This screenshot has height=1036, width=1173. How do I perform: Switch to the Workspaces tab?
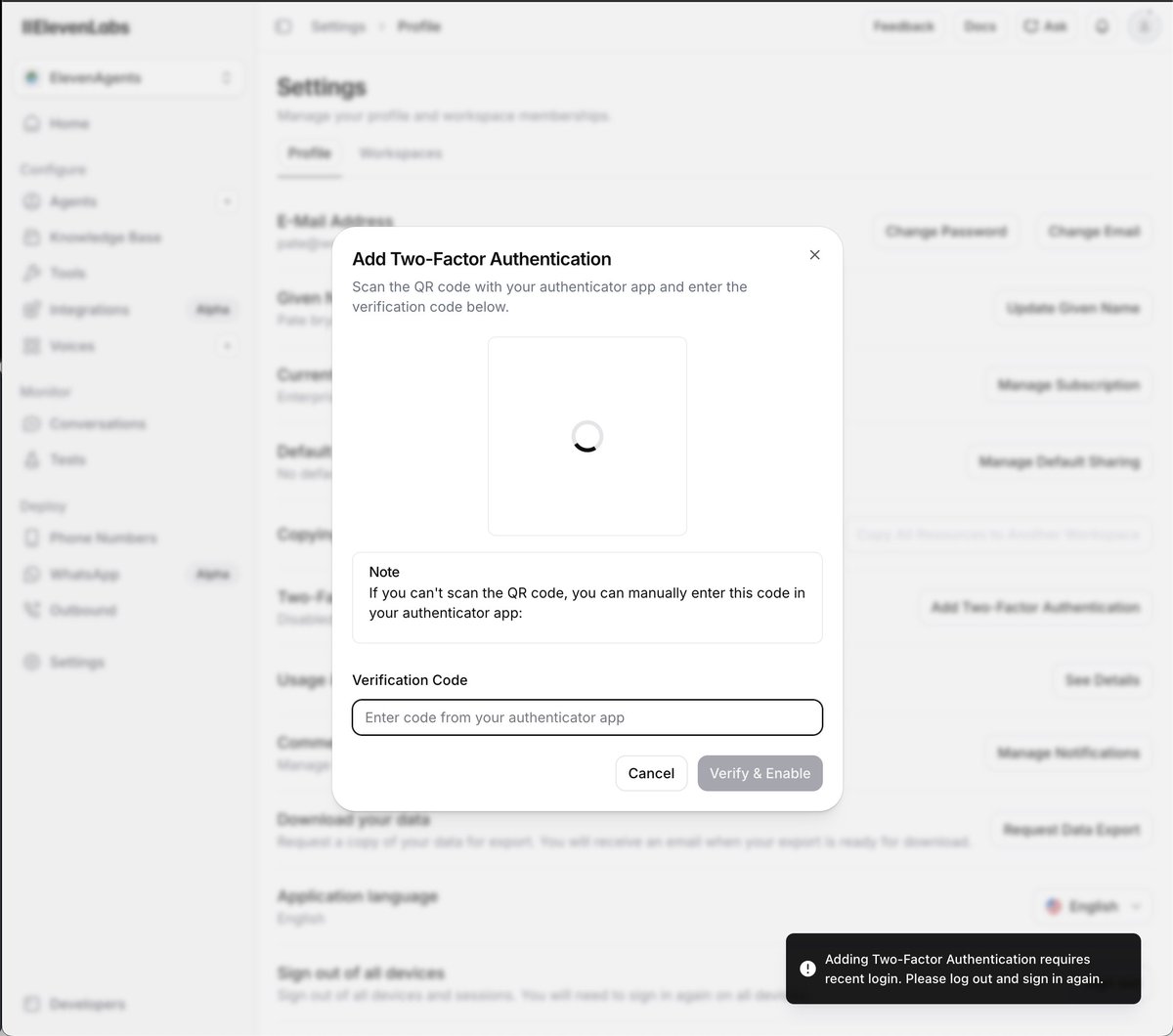(400, 153)
